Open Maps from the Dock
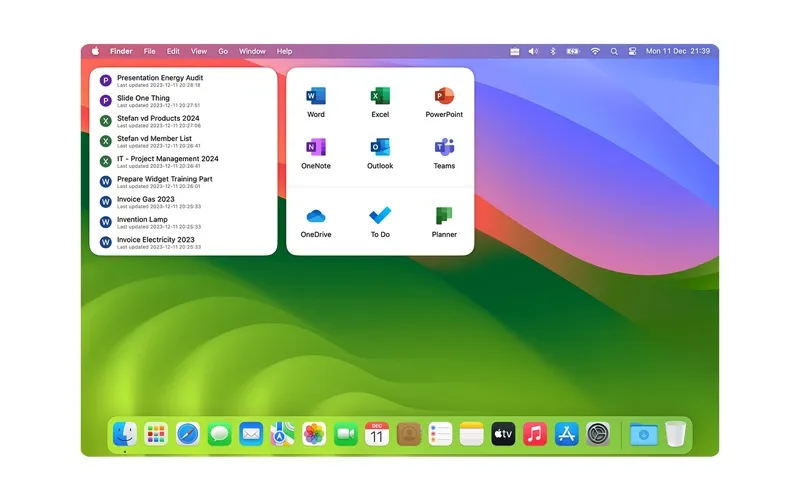The width and height of the screenshot is (800, 500). coord(283,434)
